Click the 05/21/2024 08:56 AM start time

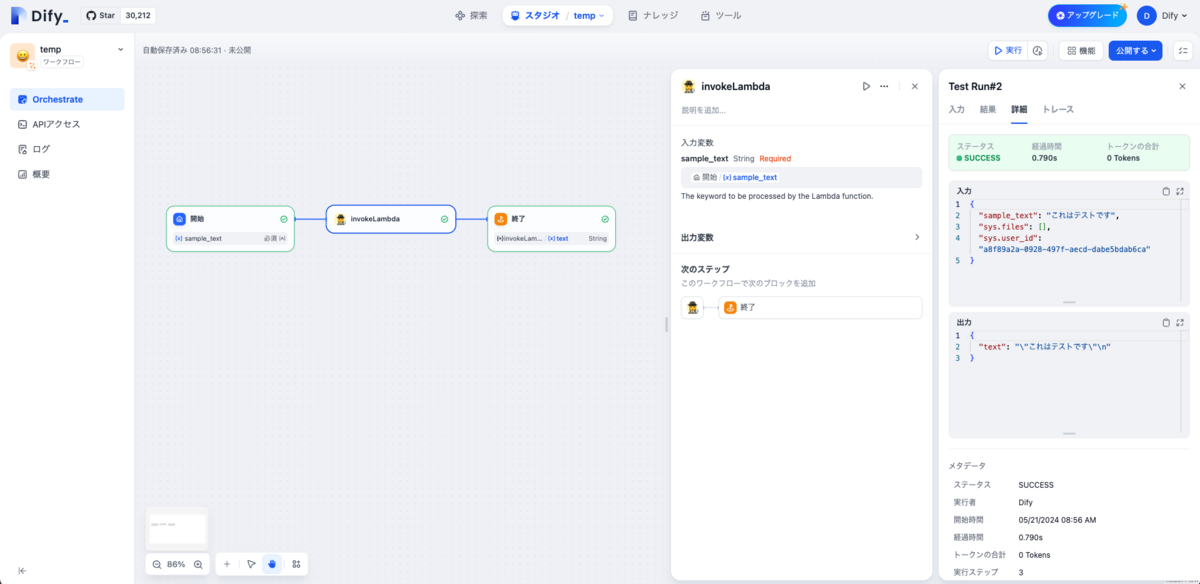tap(1057, 520)
